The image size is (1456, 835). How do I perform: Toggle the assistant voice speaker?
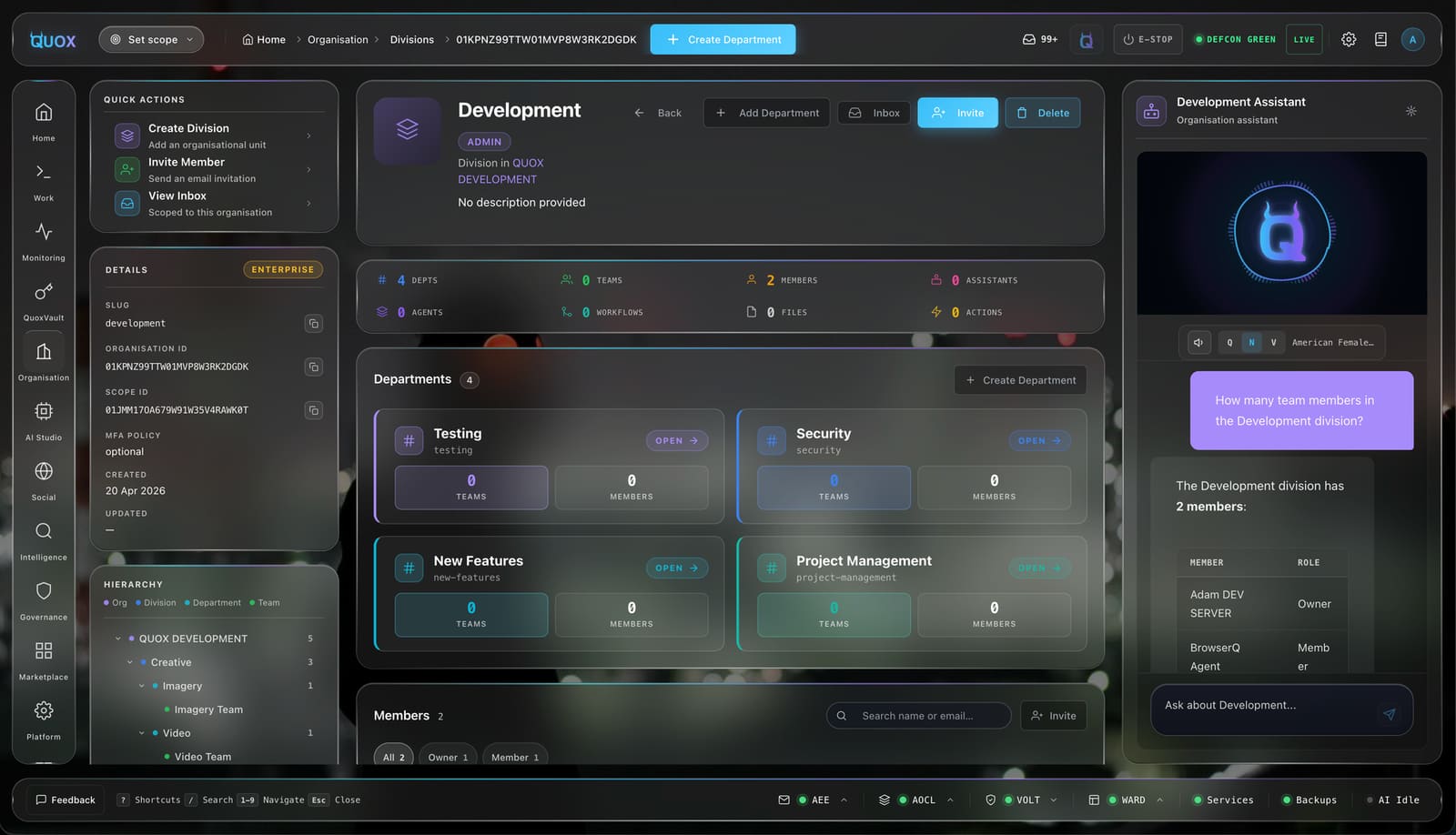1198,343
